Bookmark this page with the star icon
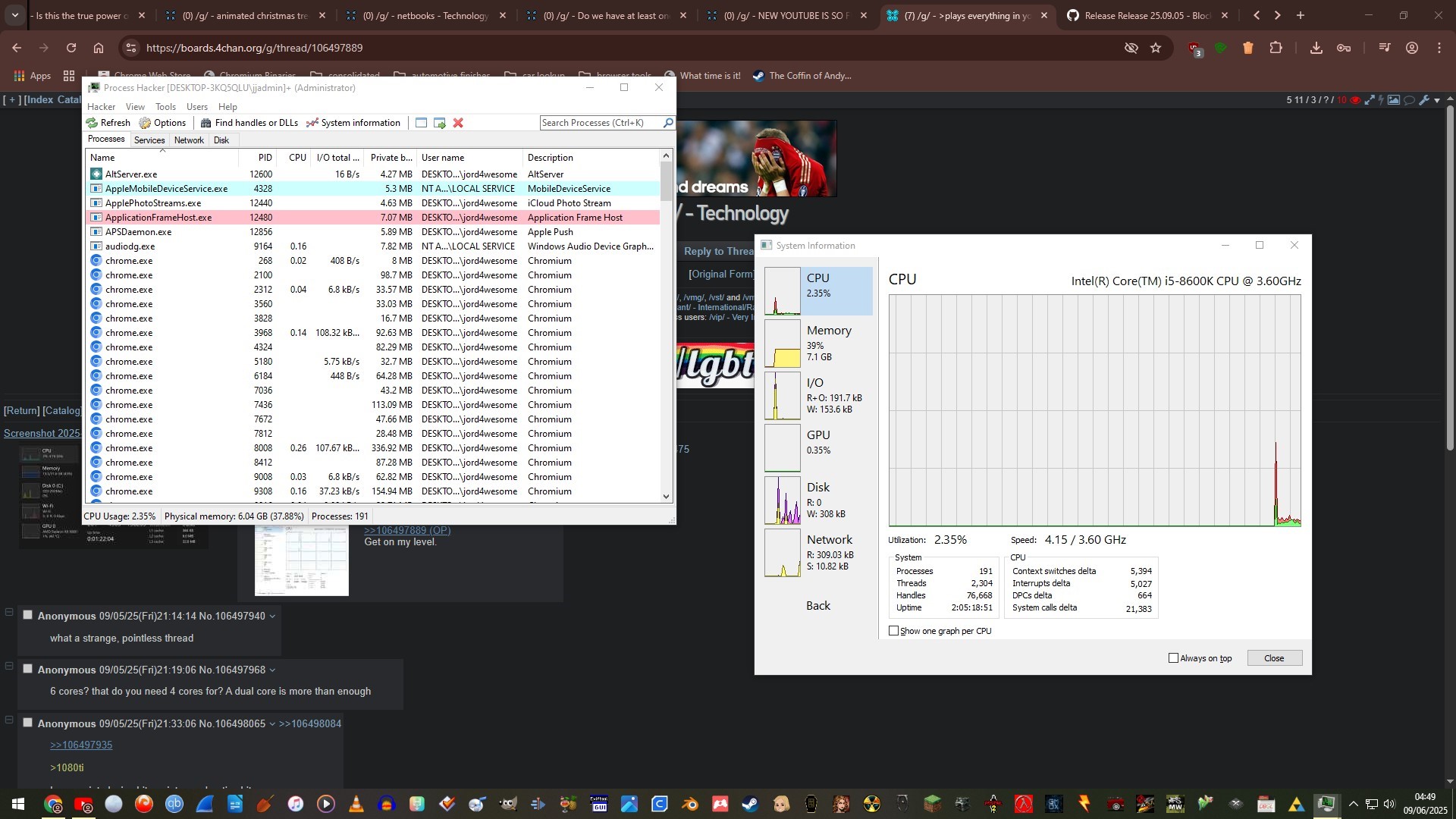 [x=1156, y=48]
